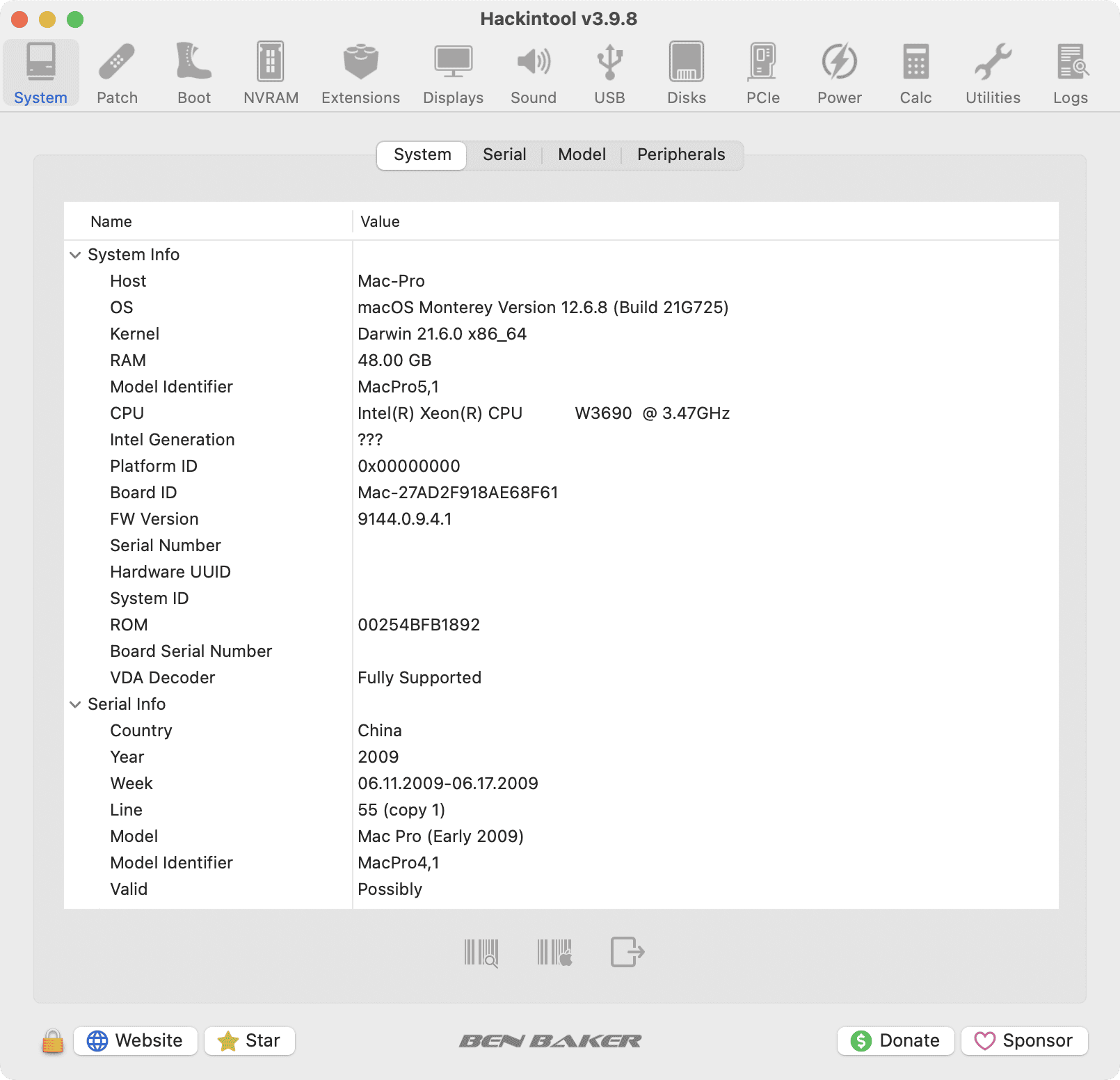This screenshot has width=1120, height=1080.
Task: Select the RAM row
Action: coord(561,360)
